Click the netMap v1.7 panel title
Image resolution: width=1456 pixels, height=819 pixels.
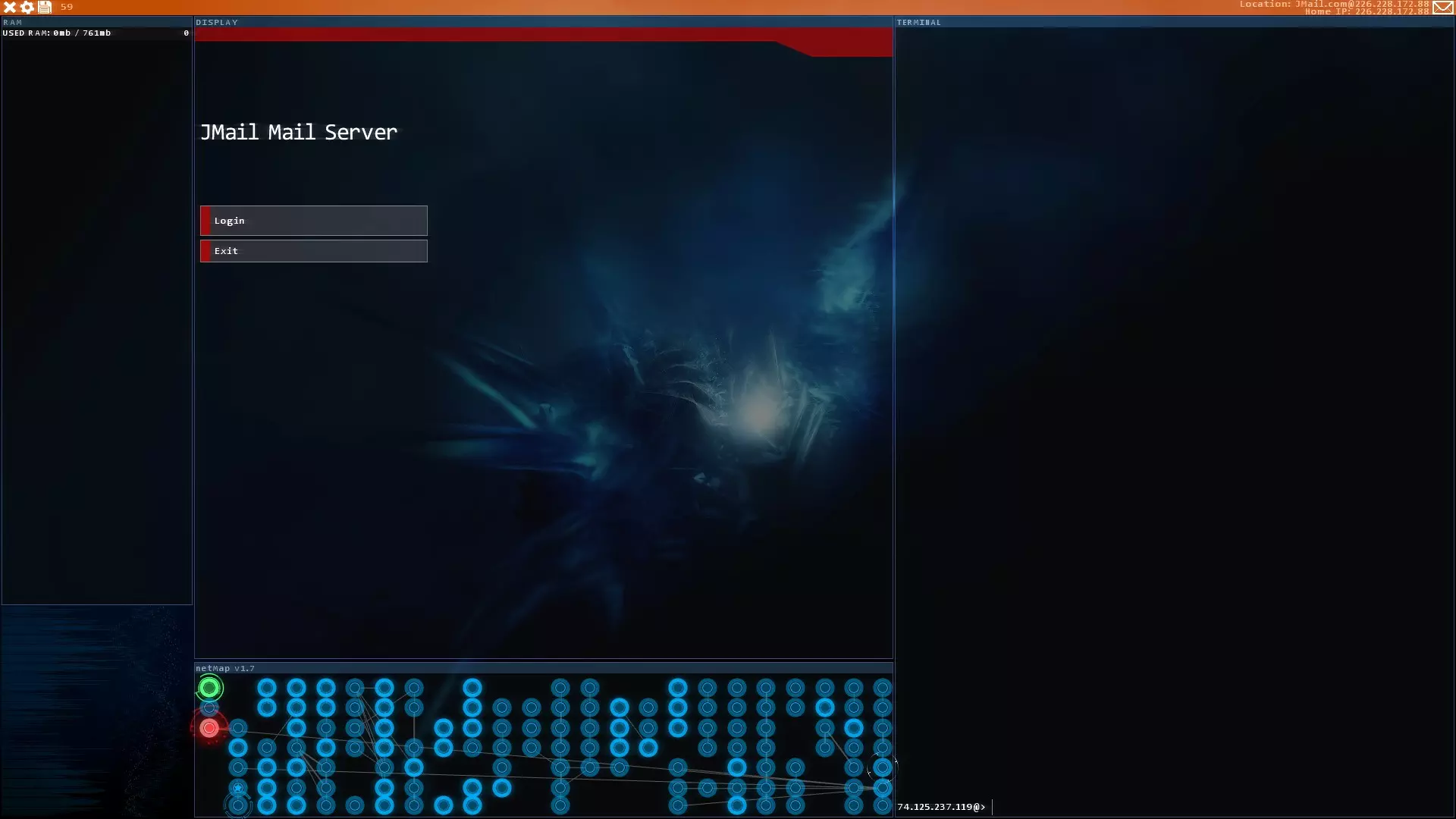coord(224,668)
